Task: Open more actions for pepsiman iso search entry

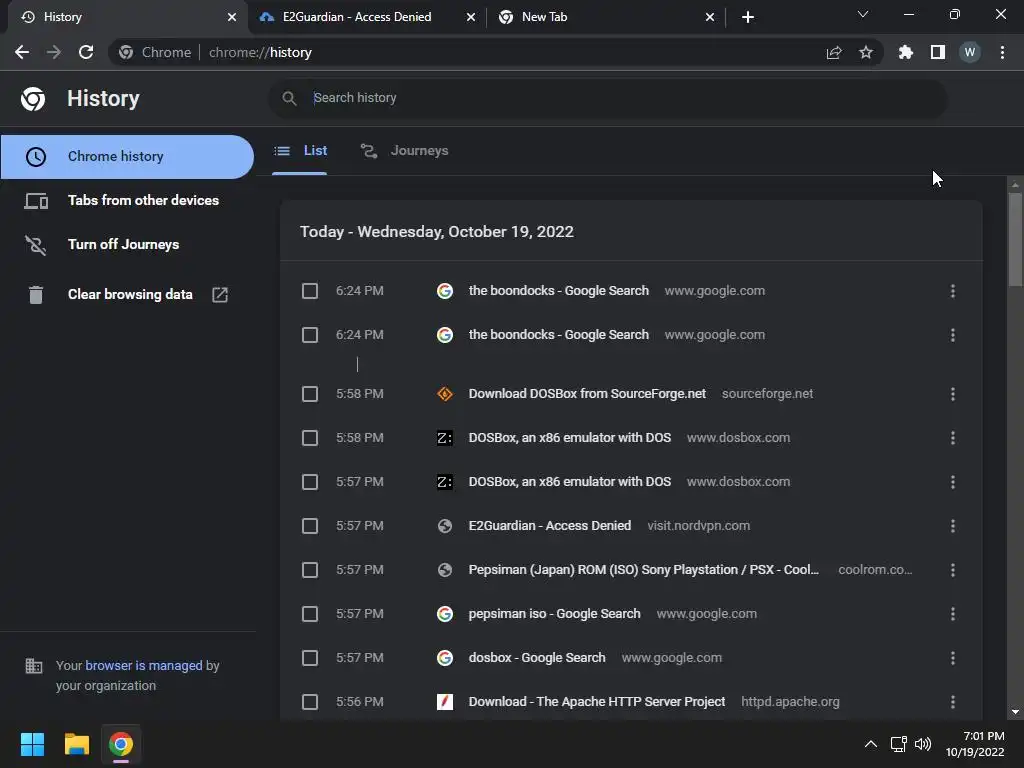Action: (953, 614)
